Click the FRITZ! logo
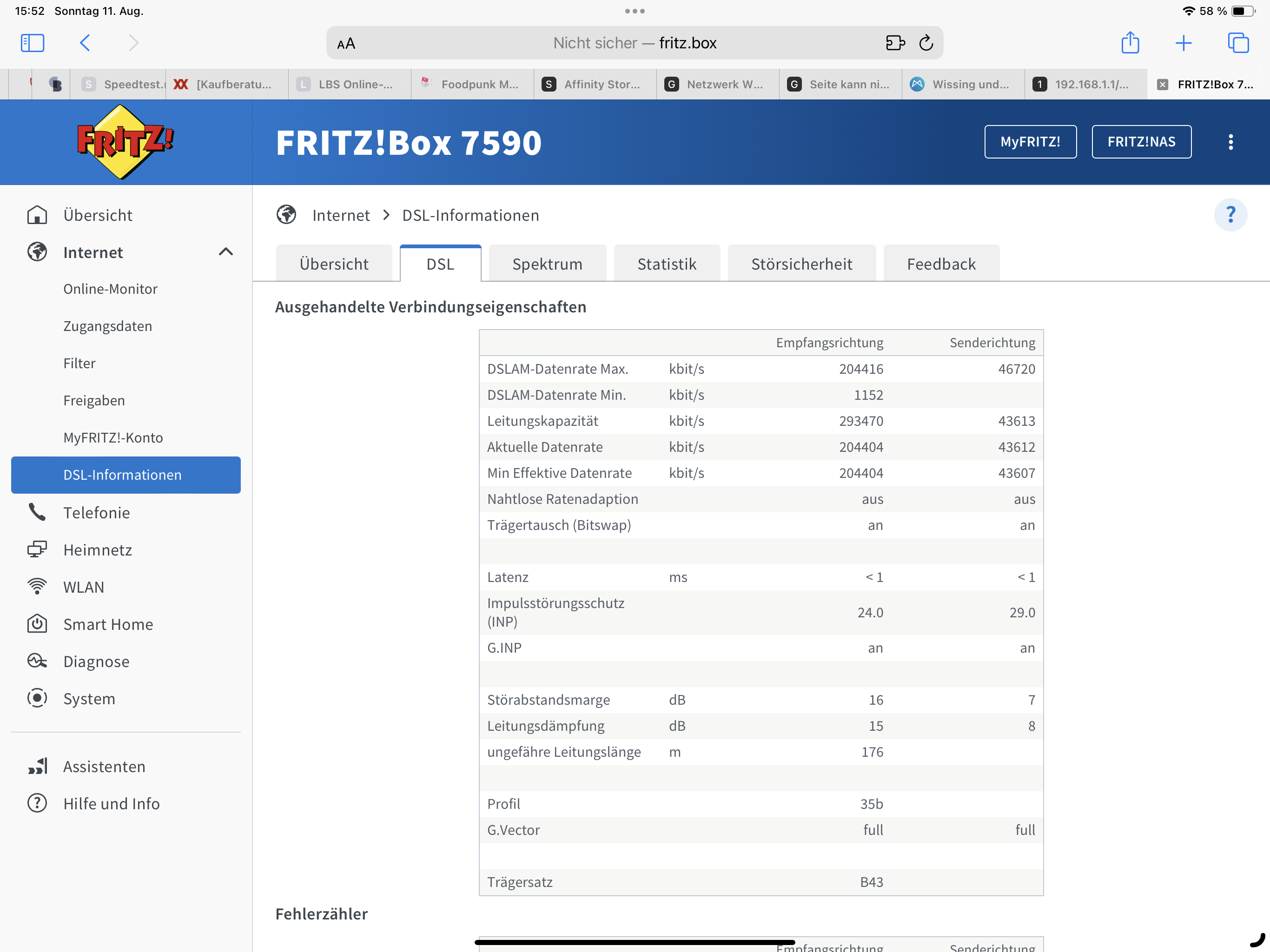Image resolution: width=1270 pixels, height=952 pixels. (126, 142)
